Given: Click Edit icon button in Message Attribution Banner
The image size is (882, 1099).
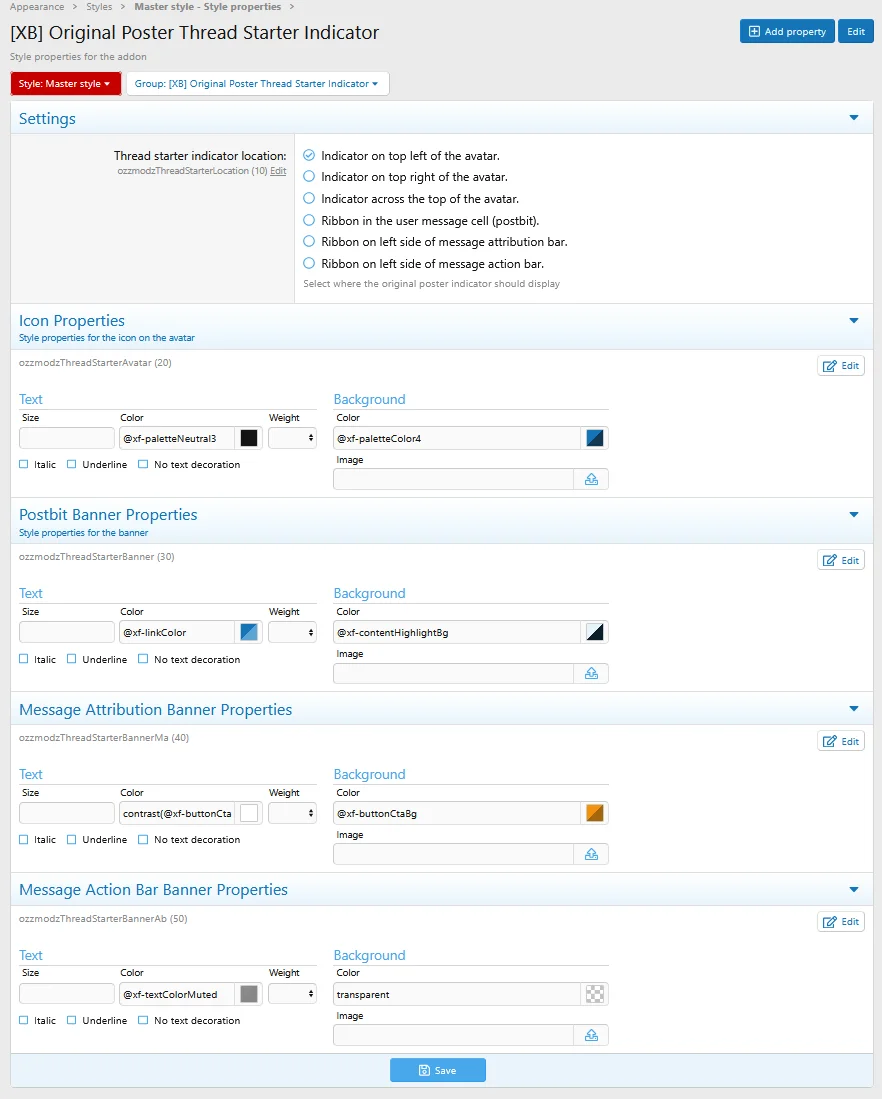Looking at the screenshot, I should tap(840, 741).
